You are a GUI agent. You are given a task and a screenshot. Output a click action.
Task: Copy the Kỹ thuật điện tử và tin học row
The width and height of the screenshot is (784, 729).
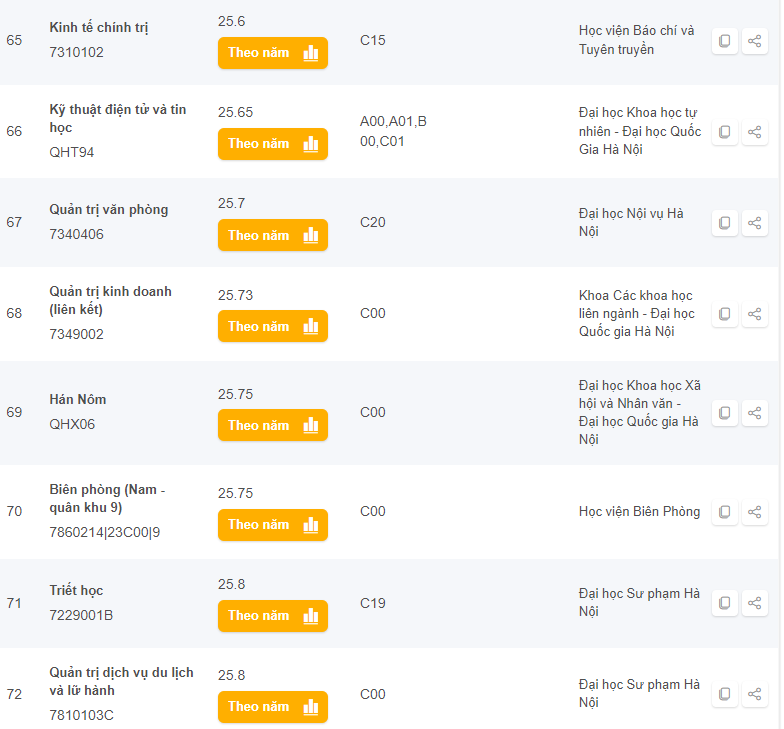point(725,132)
